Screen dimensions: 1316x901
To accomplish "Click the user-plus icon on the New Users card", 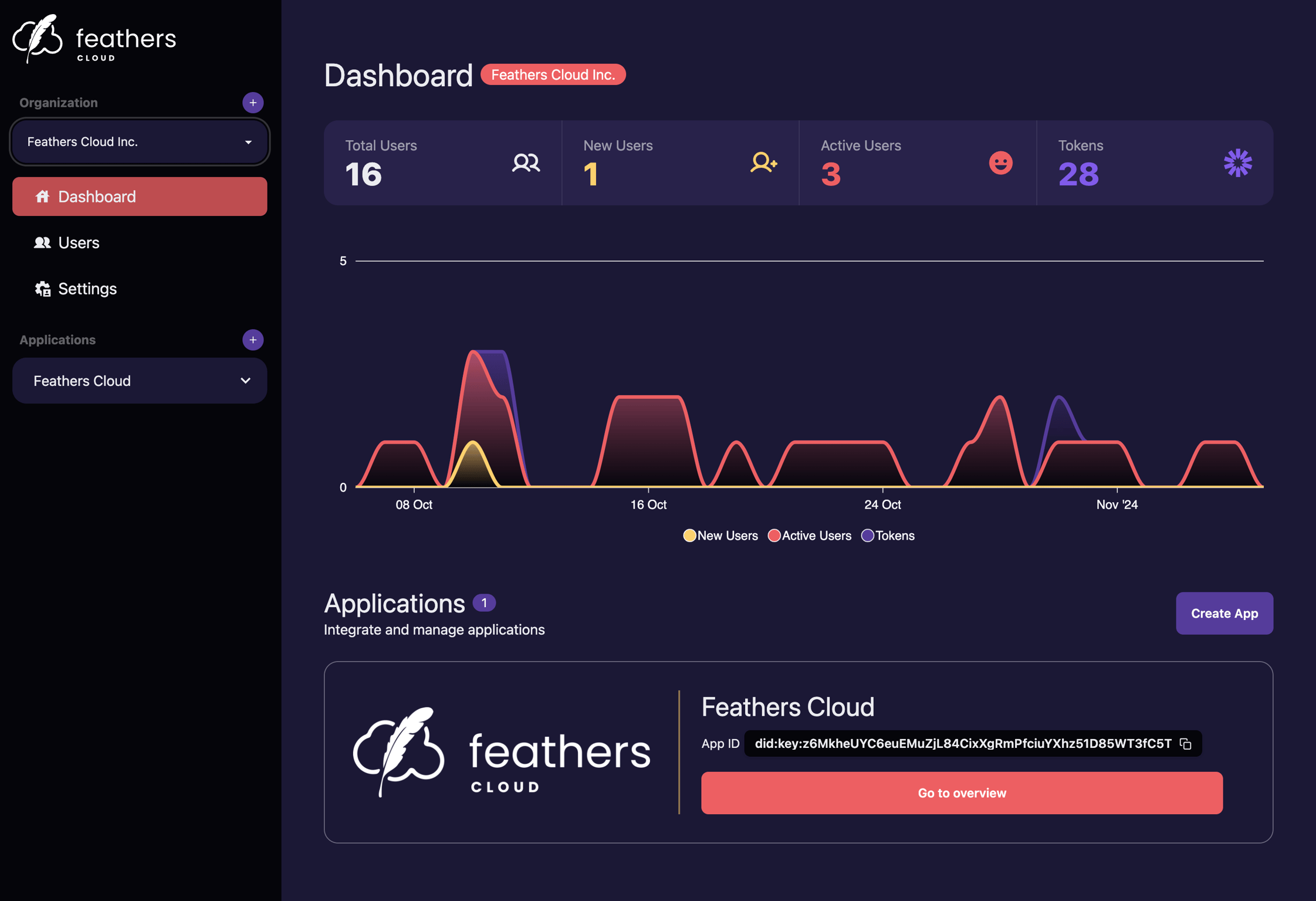I will pos(763,163).
